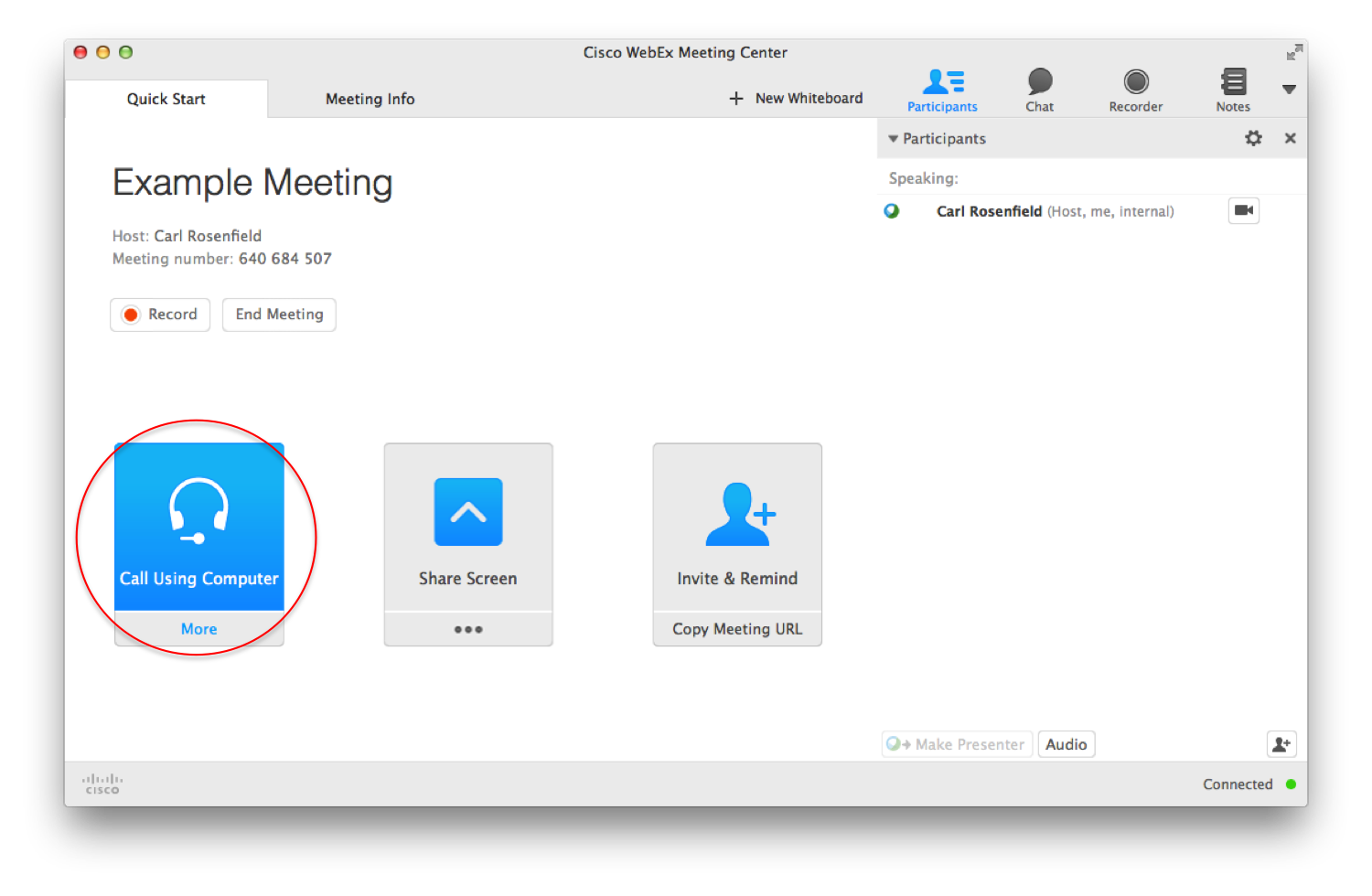Click the Host: Carl Rosenfield text
Viewport: 1372px width, 896px height.
187,236
